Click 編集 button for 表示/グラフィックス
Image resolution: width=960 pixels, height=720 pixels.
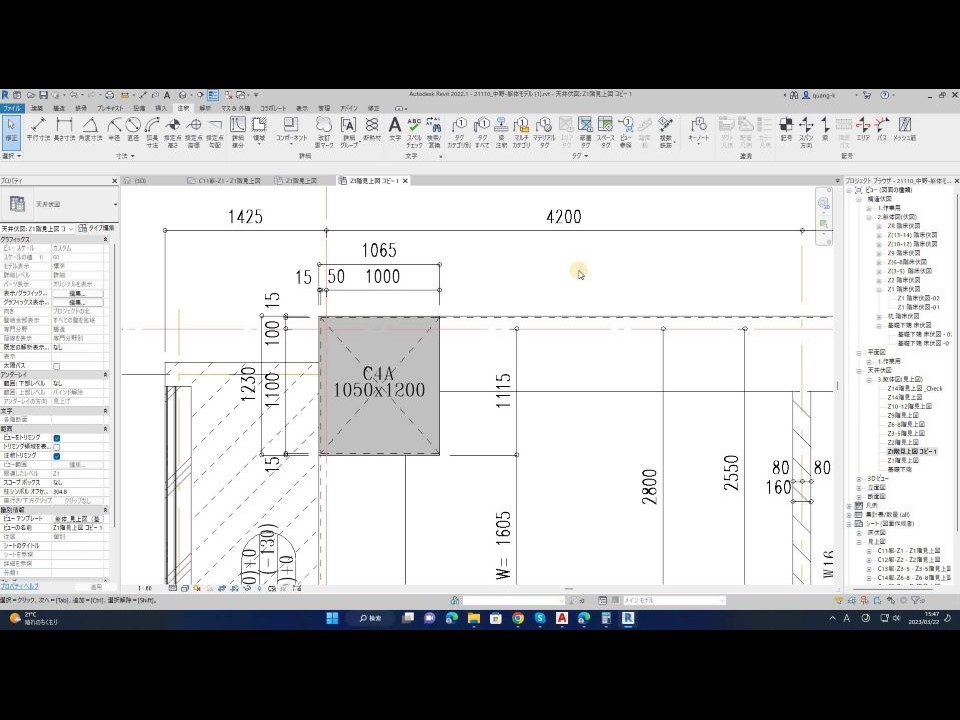[x=76, y=293]
